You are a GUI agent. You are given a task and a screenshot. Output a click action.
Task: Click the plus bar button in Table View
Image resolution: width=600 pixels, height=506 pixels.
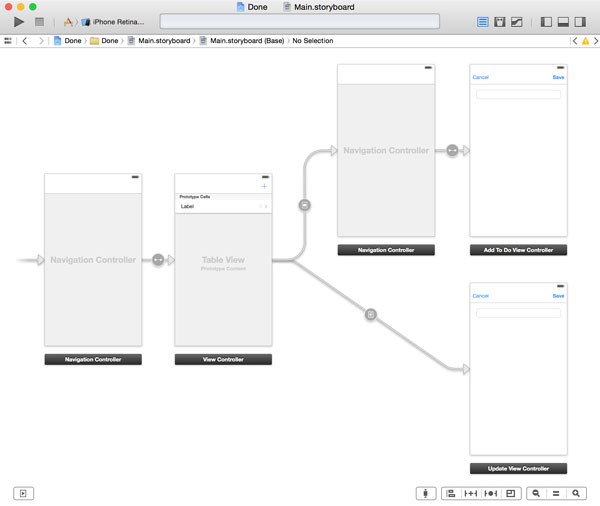264,186
